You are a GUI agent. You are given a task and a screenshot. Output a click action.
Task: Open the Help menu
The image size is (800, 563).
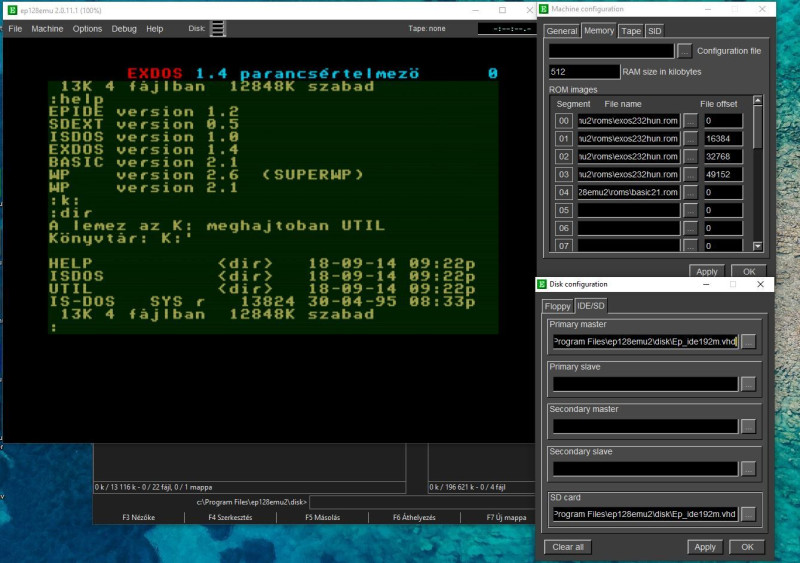[x=155, y=29]
